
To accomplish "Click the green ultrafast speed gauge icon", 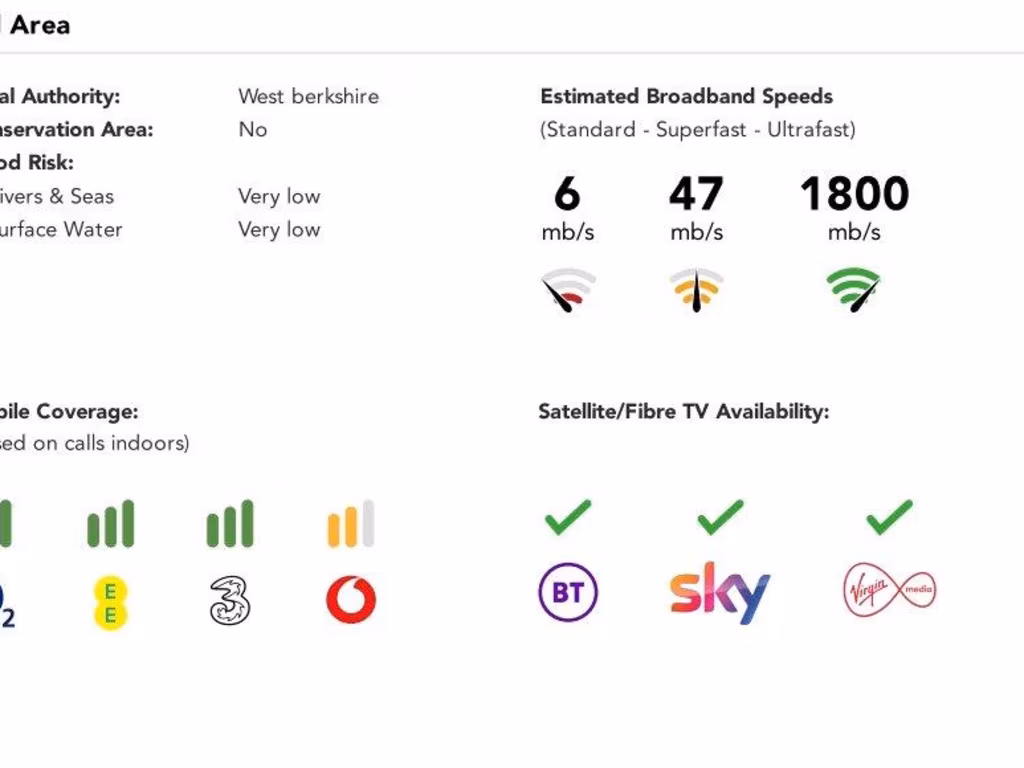I will tap(853, 290).
